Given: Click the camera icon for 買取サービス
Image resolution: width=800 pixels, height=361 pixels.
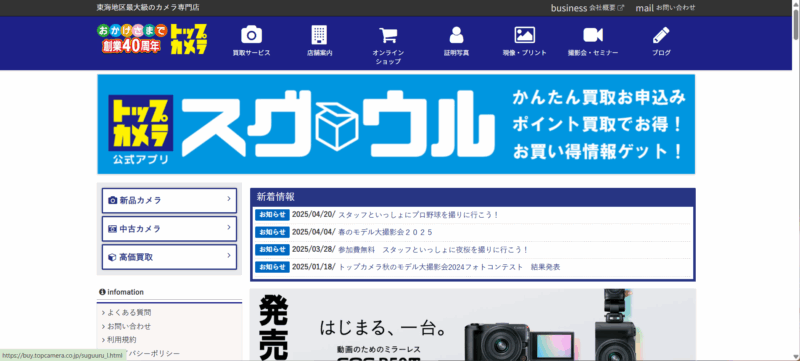Looking at the screenshot, I should click(251, 35).
